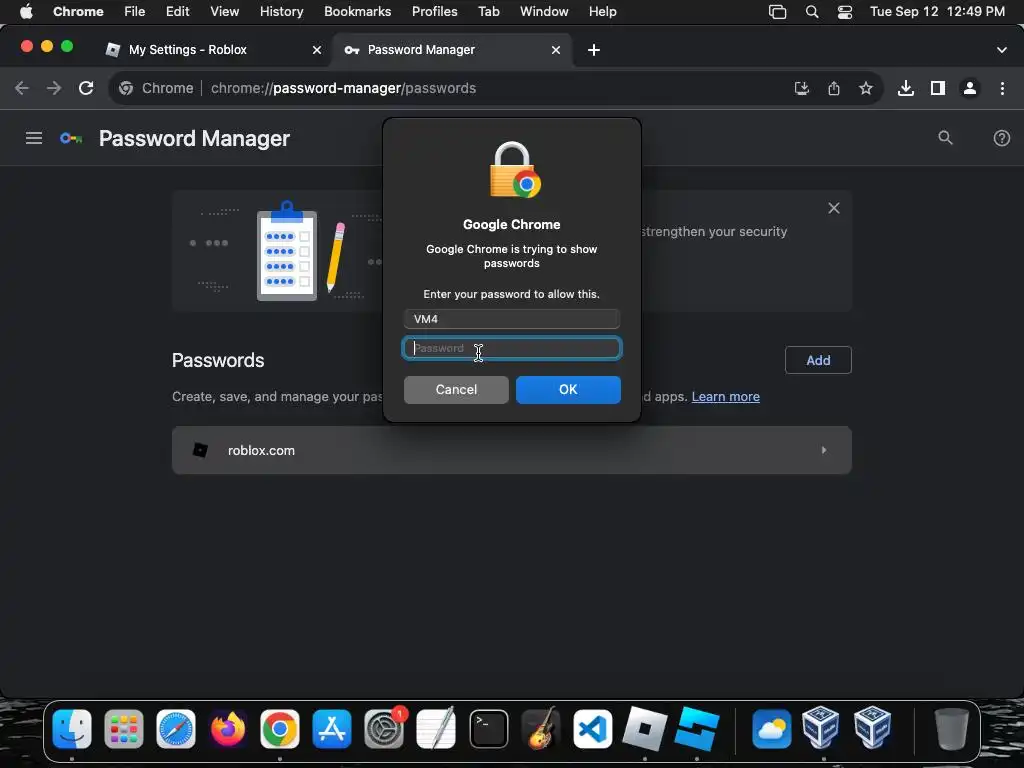
Task: Open the Bookmarks menu
Action: point(357,12)
